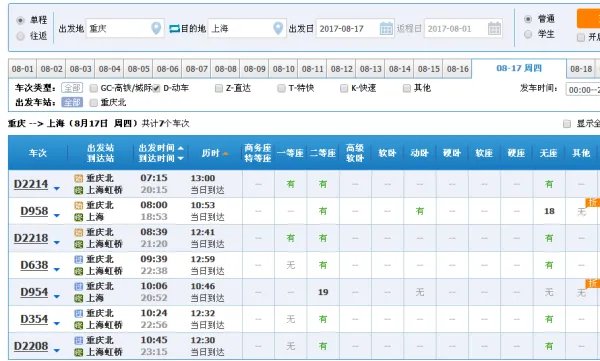Click the discount badge on row D954
Image resolution: width=600 pixels, height=361 pixels.
tap(593, 283)
